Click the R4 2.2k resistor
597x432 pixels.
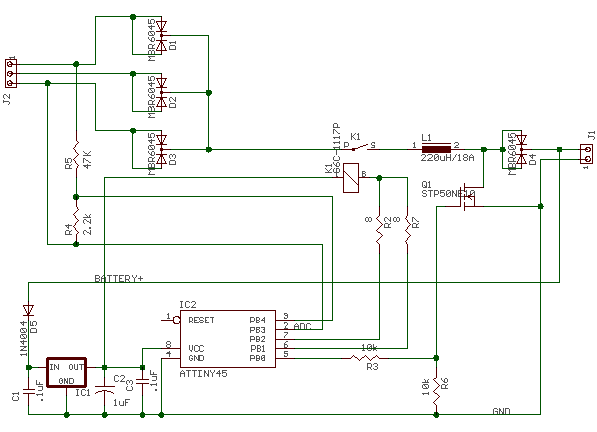(76, 221)
